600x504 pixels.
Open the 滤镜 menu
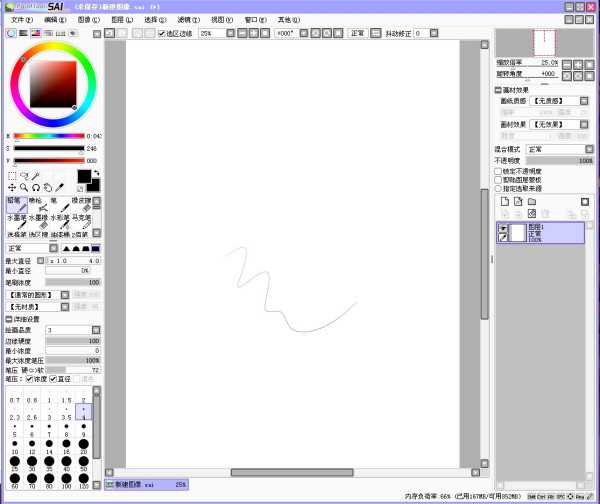pos(185,19)
